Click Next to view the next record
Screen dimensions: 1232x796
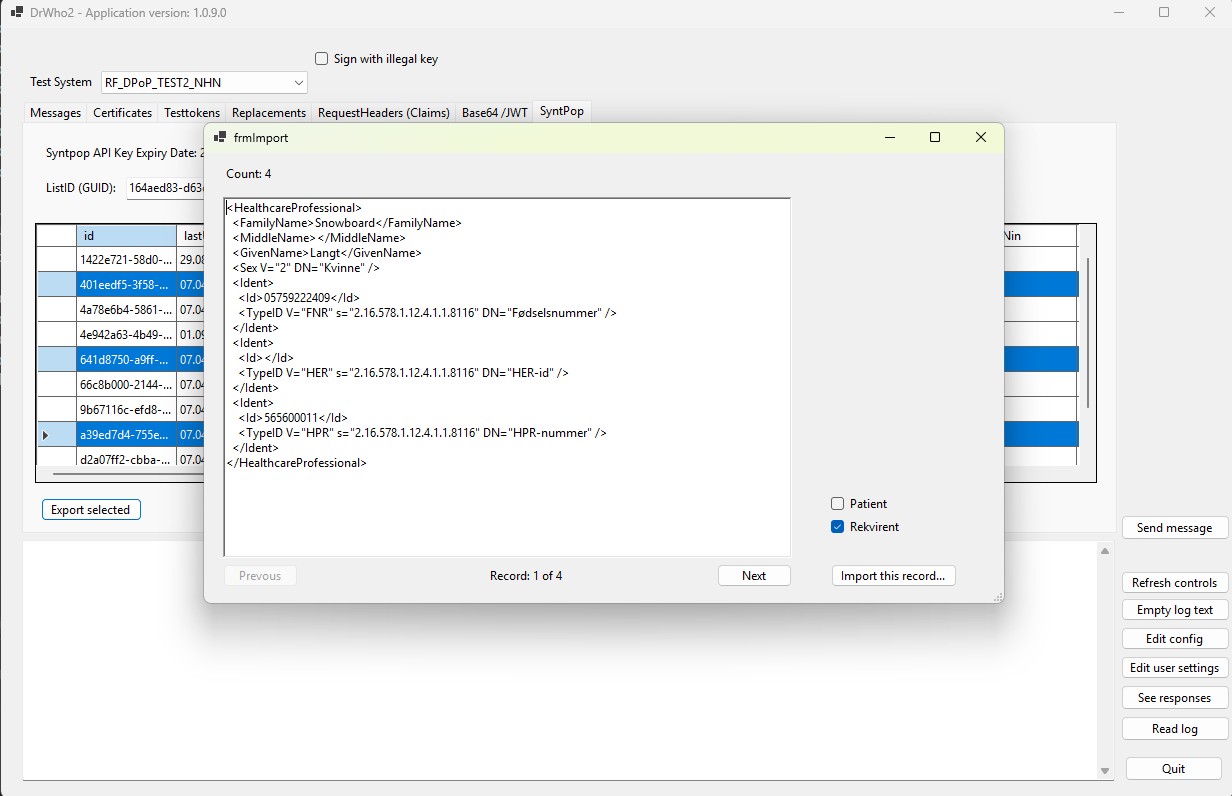754,575
